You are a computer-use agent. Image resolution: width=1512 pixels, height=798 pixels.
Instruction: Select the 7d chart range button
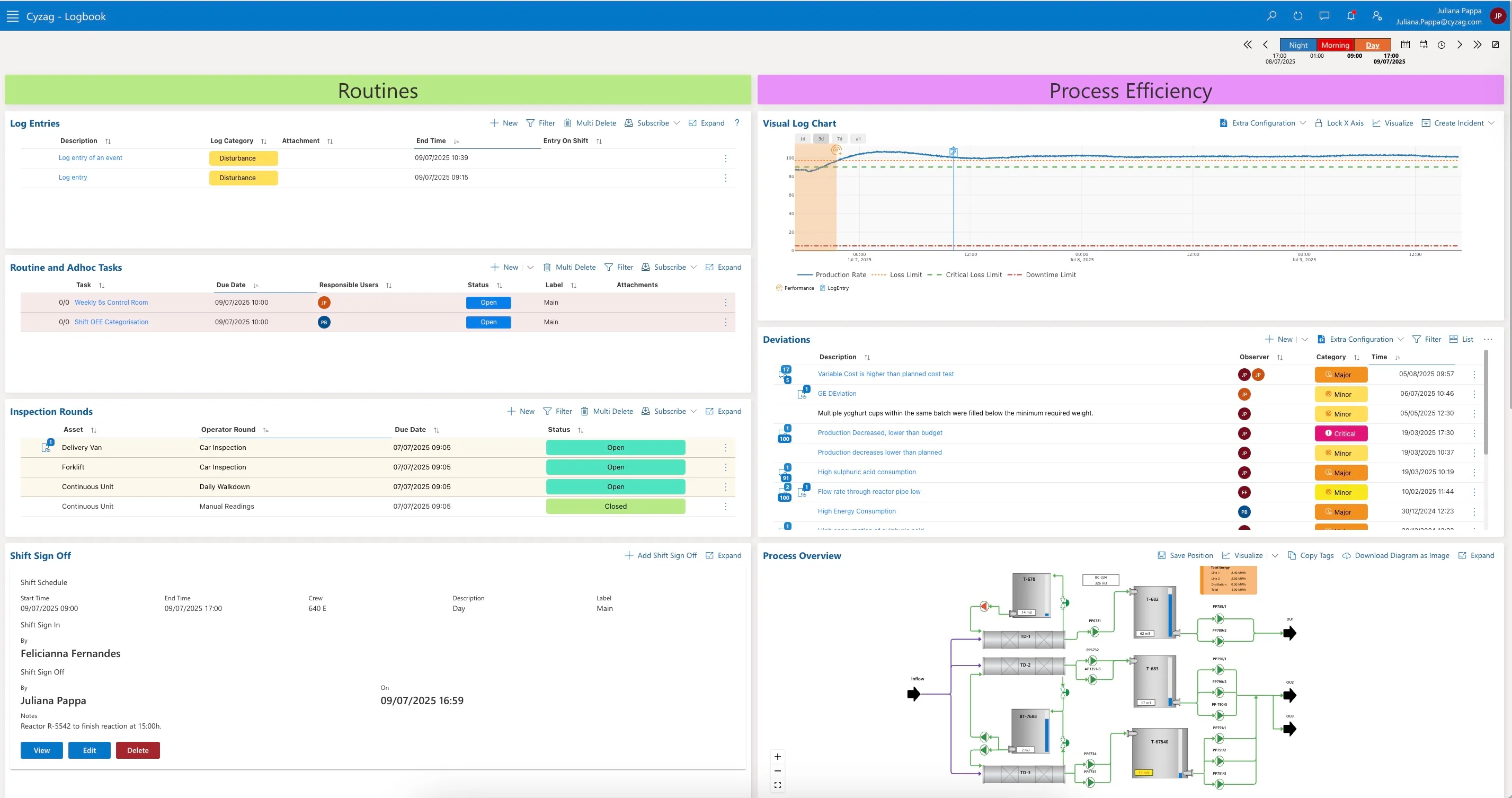839,139
